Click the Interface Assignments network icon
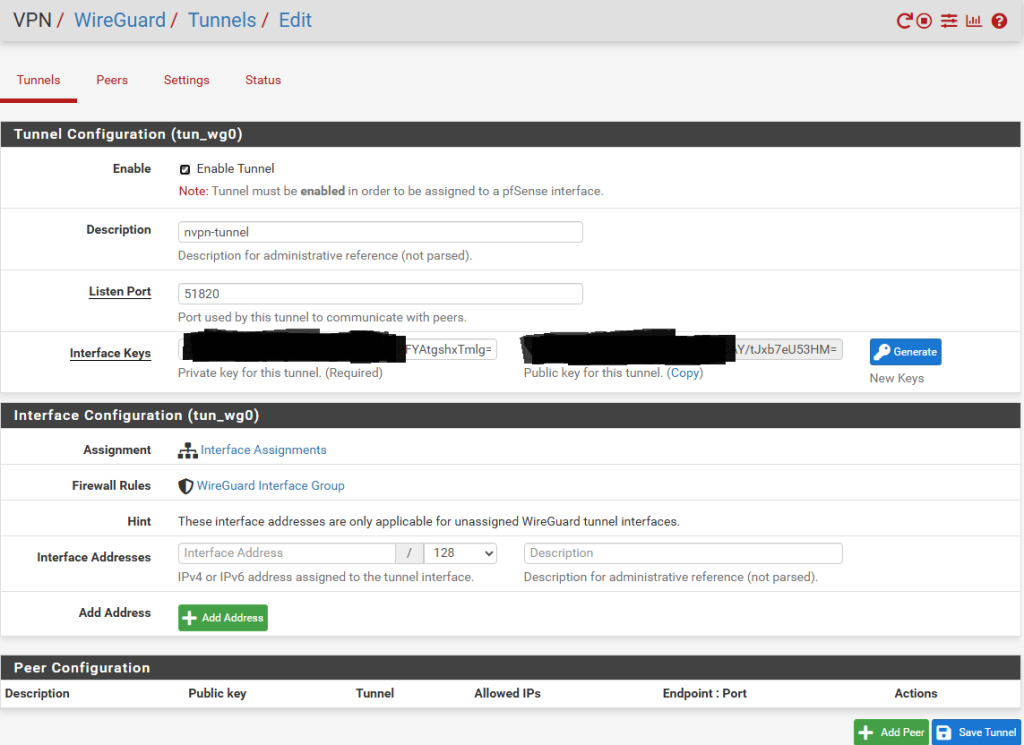 (187, 451)
